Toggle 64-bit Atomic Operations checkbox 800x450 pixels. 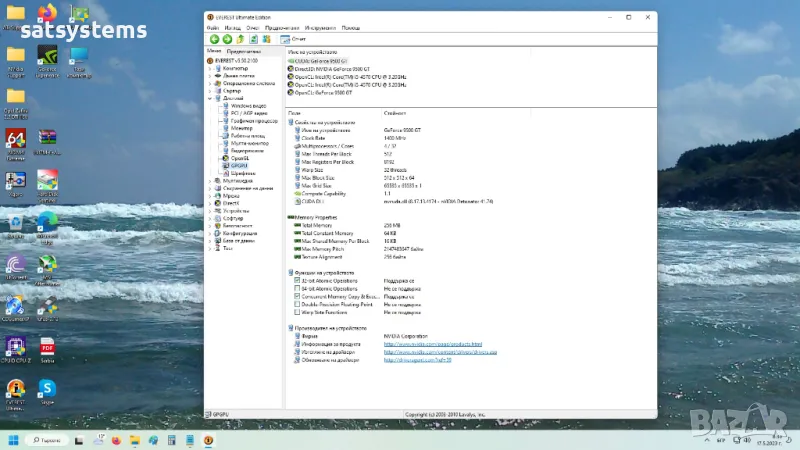[x=297, y=289]
